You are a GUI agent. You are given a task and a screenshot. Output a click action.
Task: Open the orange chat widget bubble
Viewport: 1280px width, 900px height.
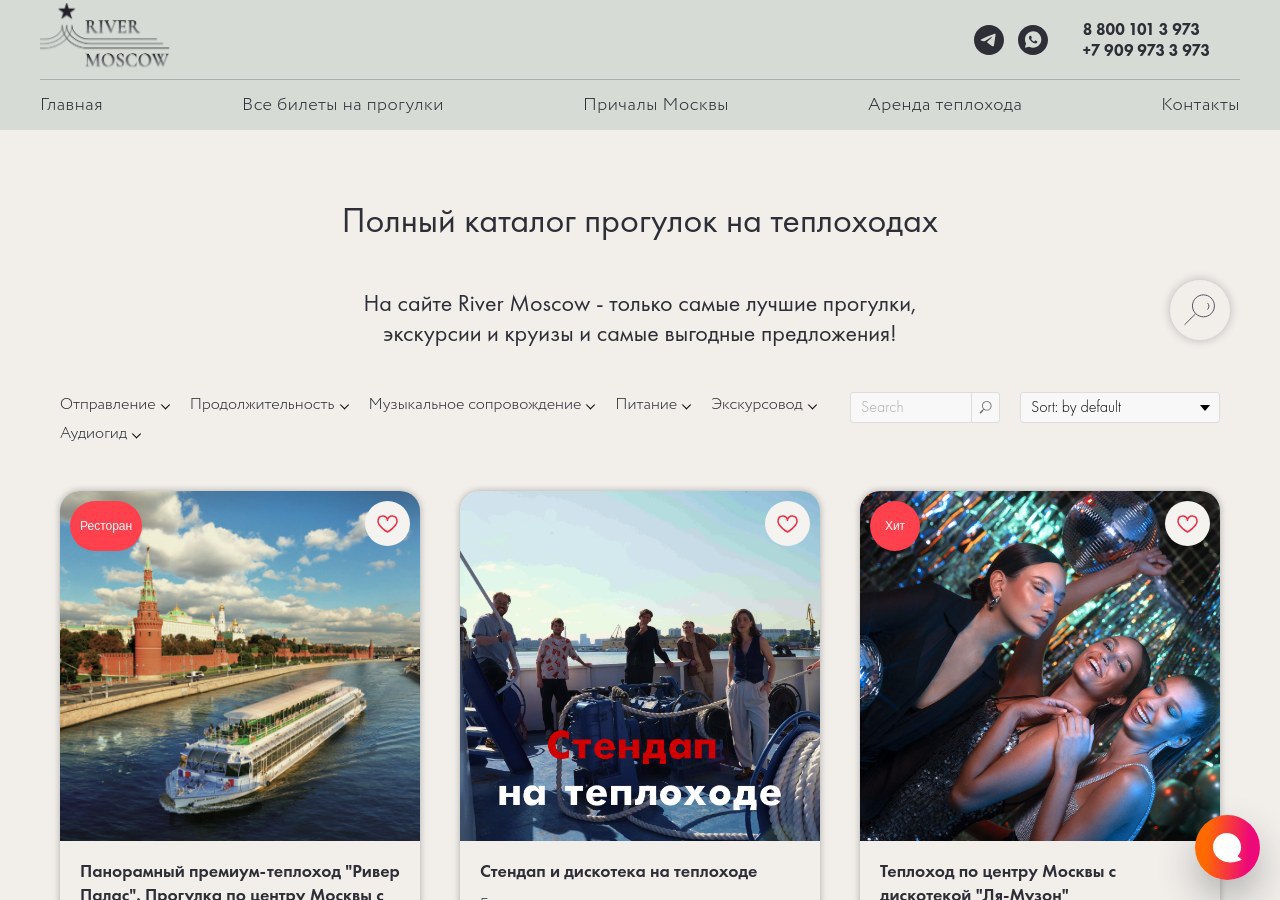pos(1227,847)
